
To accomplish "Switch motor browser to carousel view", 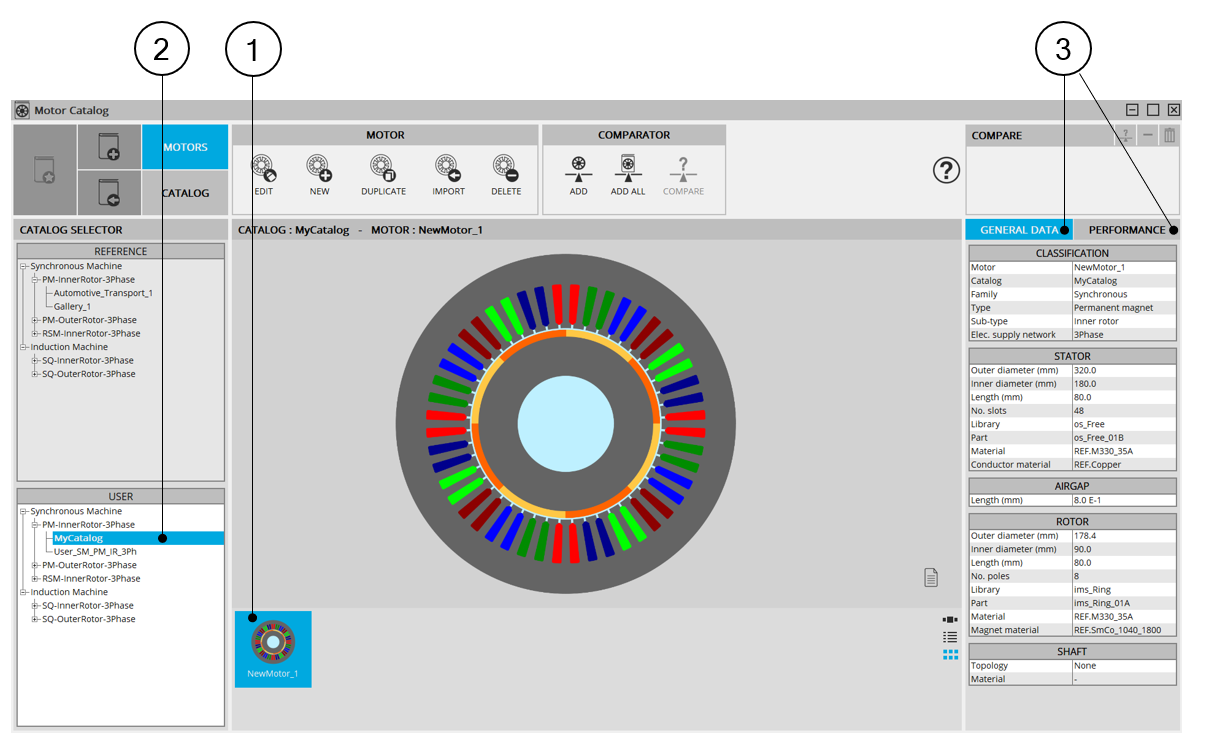I will coord(950,620).
